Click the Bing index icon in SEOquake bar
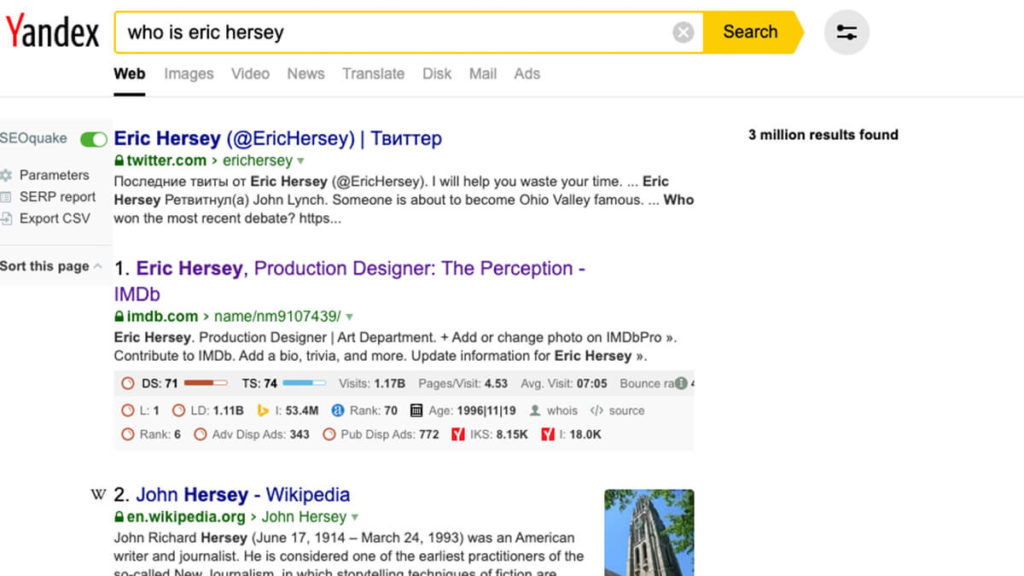This screenshot has height=576, width=1024. click(264, 410)
